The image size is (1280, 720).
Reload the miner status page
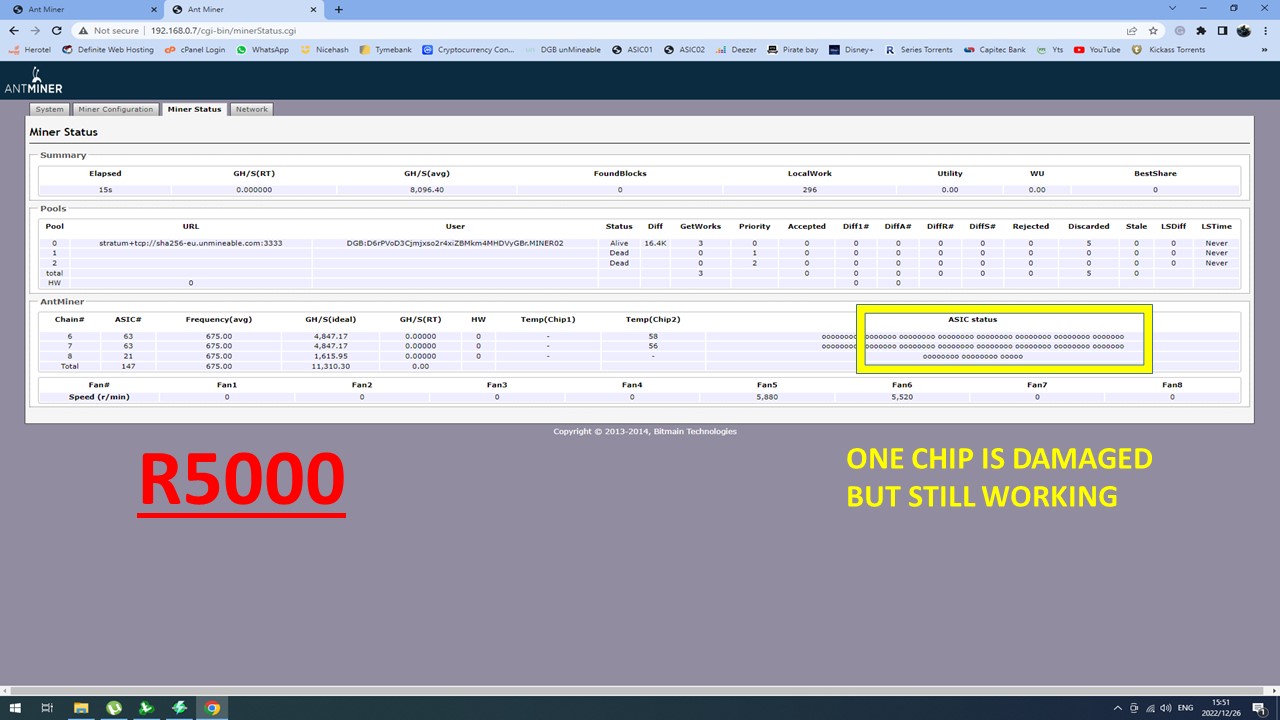pos(57,30)
